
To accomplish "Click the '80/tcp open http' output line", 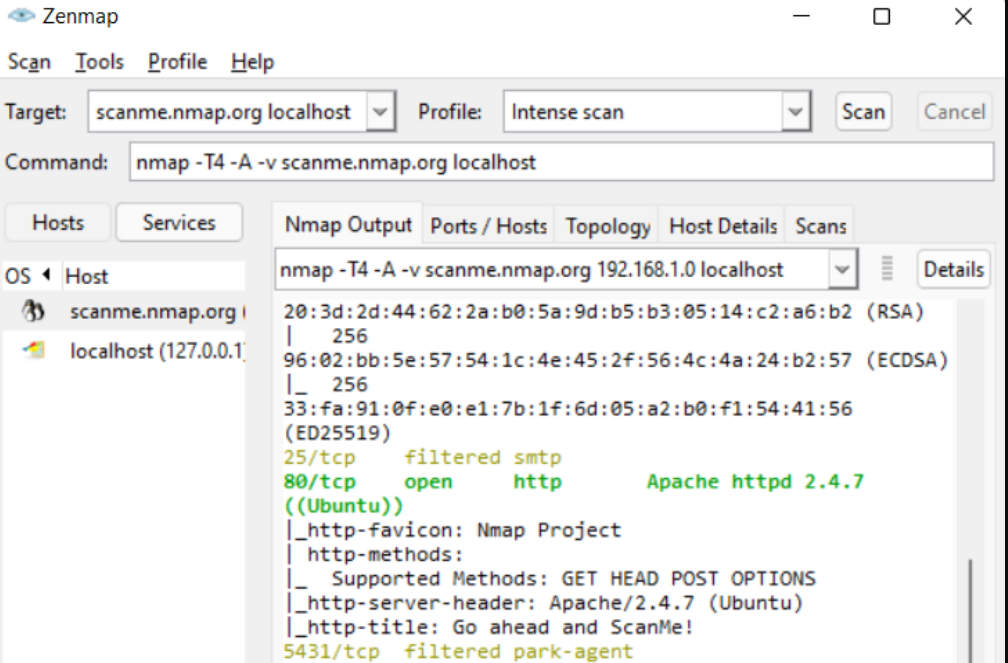I will click(x=573, y=482).
